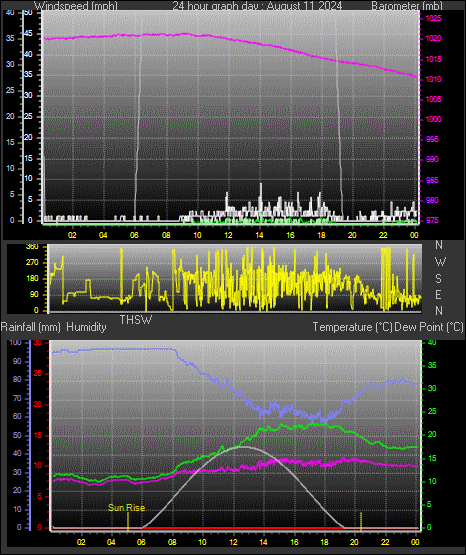
Task: Click the 12 hour label under wind graph
Action: tap(228, 235)
